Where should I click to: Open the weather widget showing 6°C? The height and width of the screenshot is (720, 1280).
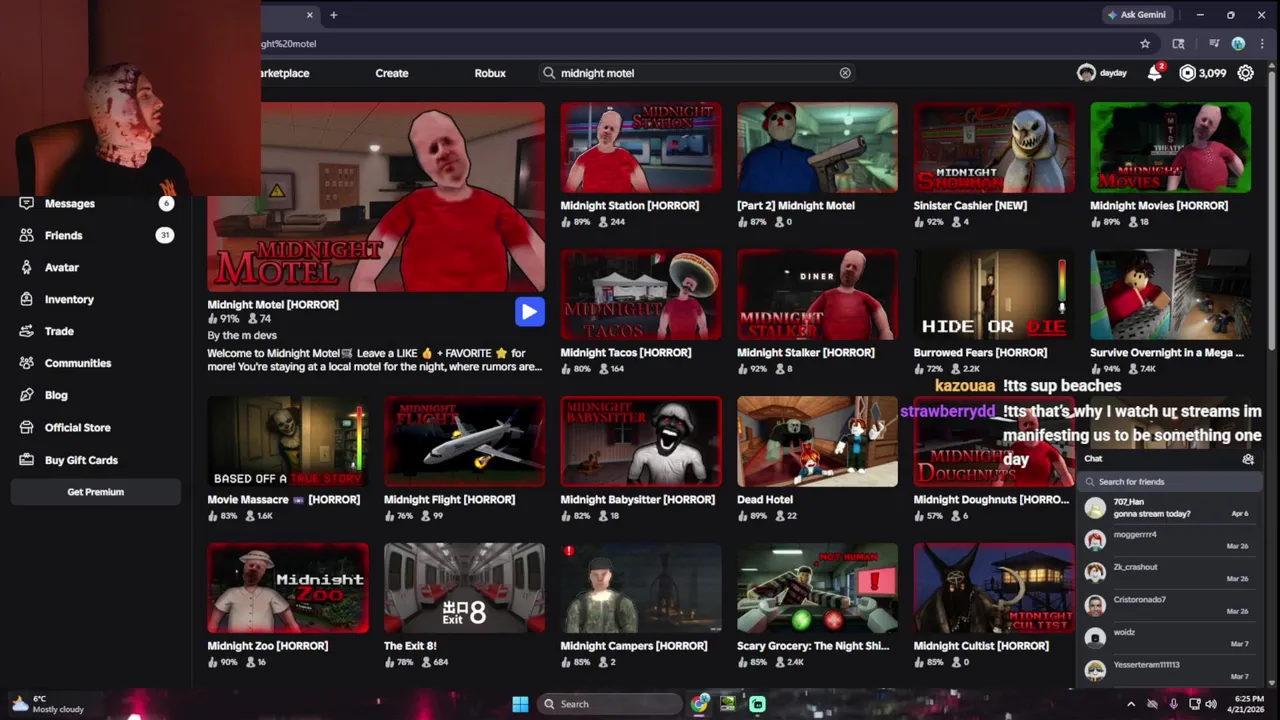click(x=48, y=704)
